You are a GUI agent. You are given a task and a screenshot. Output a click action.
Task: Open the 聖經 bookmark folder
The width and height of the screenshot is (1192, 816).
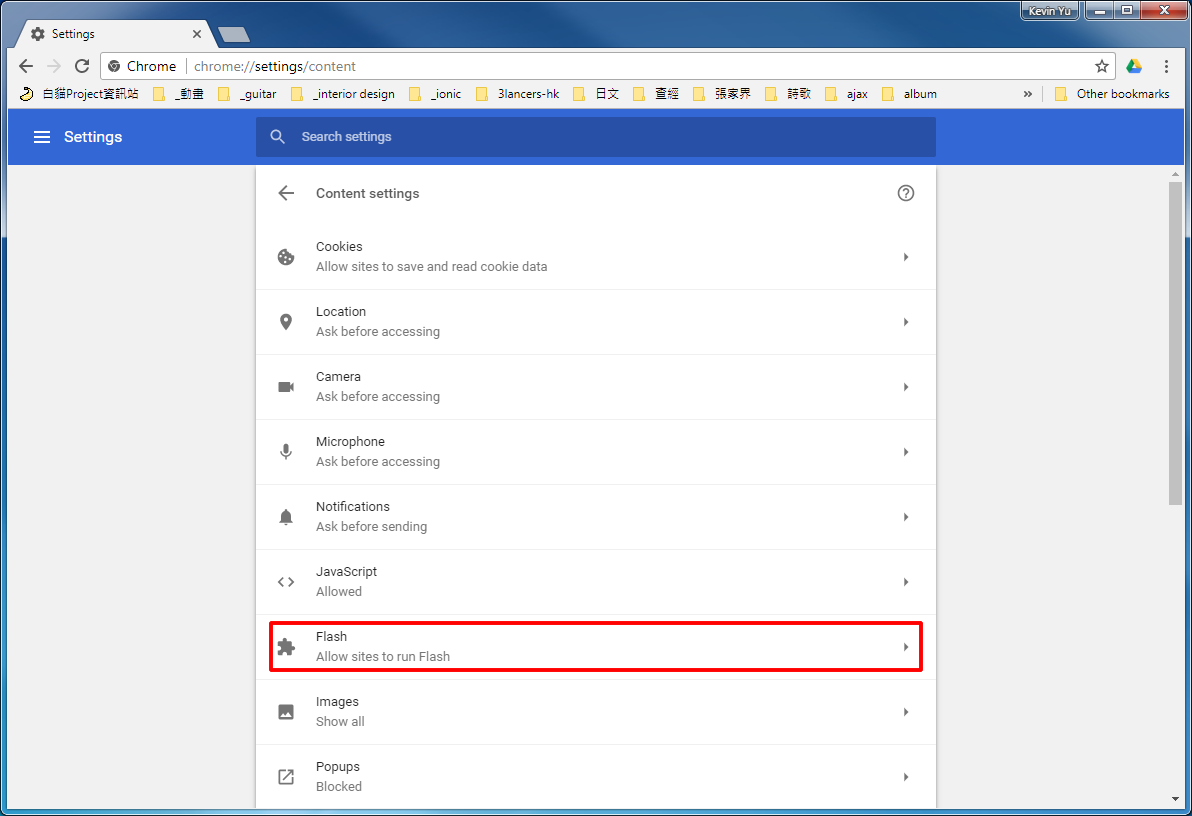click(656, 94)
